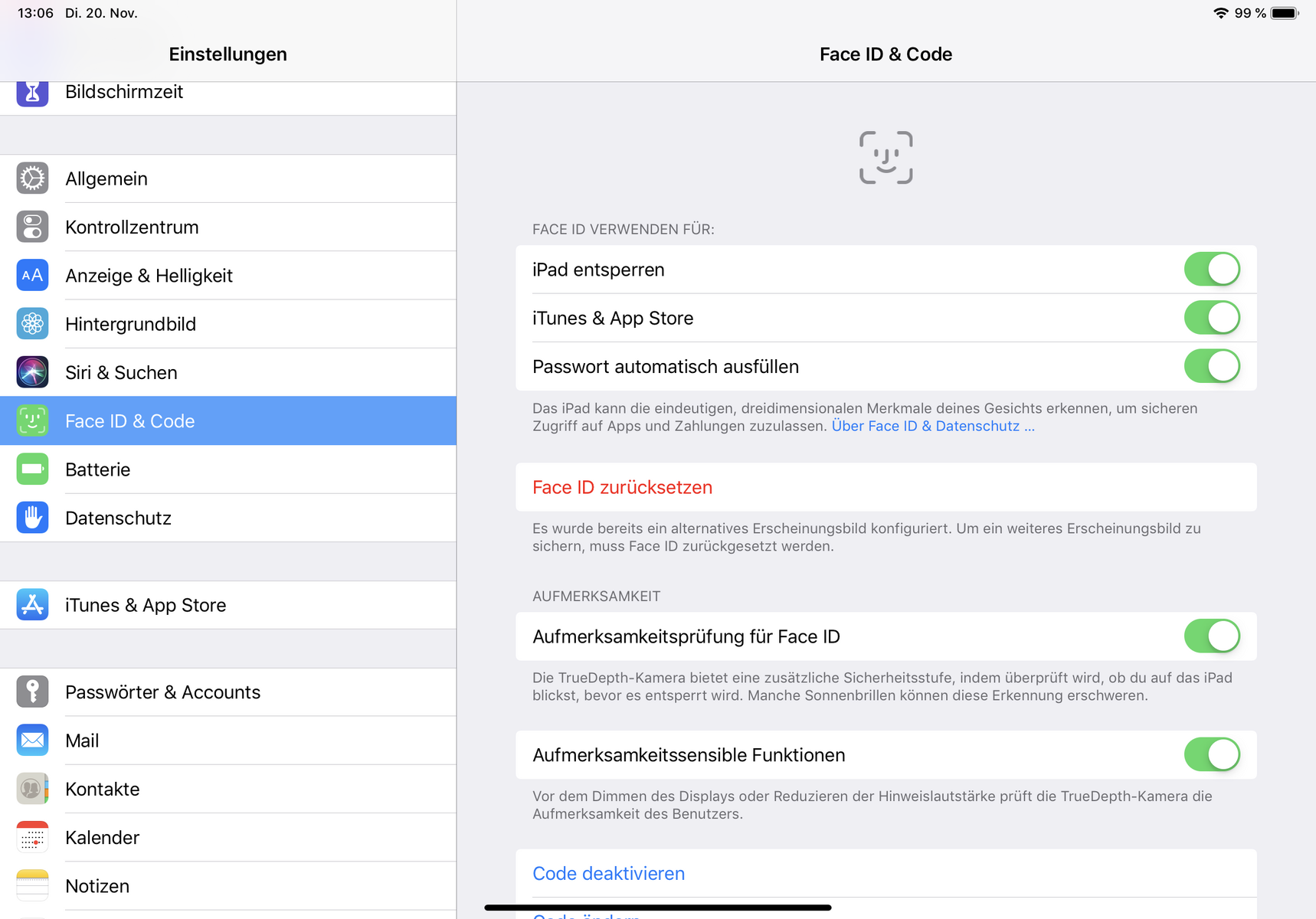Open Kontrollzentrum via its switch icon
The height and width of the screenshot is (919, 1316).
(32, 227)
